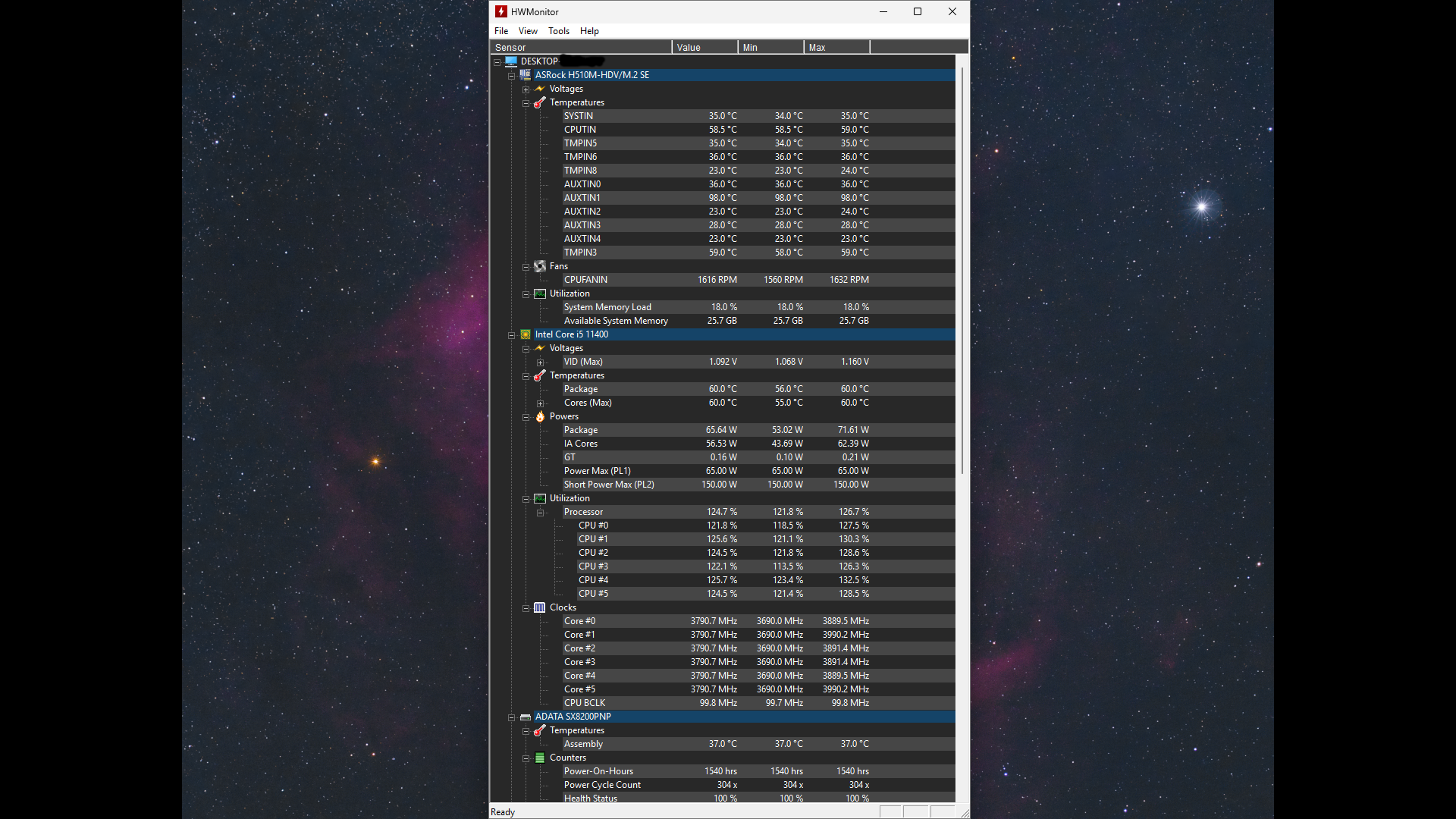Click the DESKTOP computer icon

click(x=511, y=61)
